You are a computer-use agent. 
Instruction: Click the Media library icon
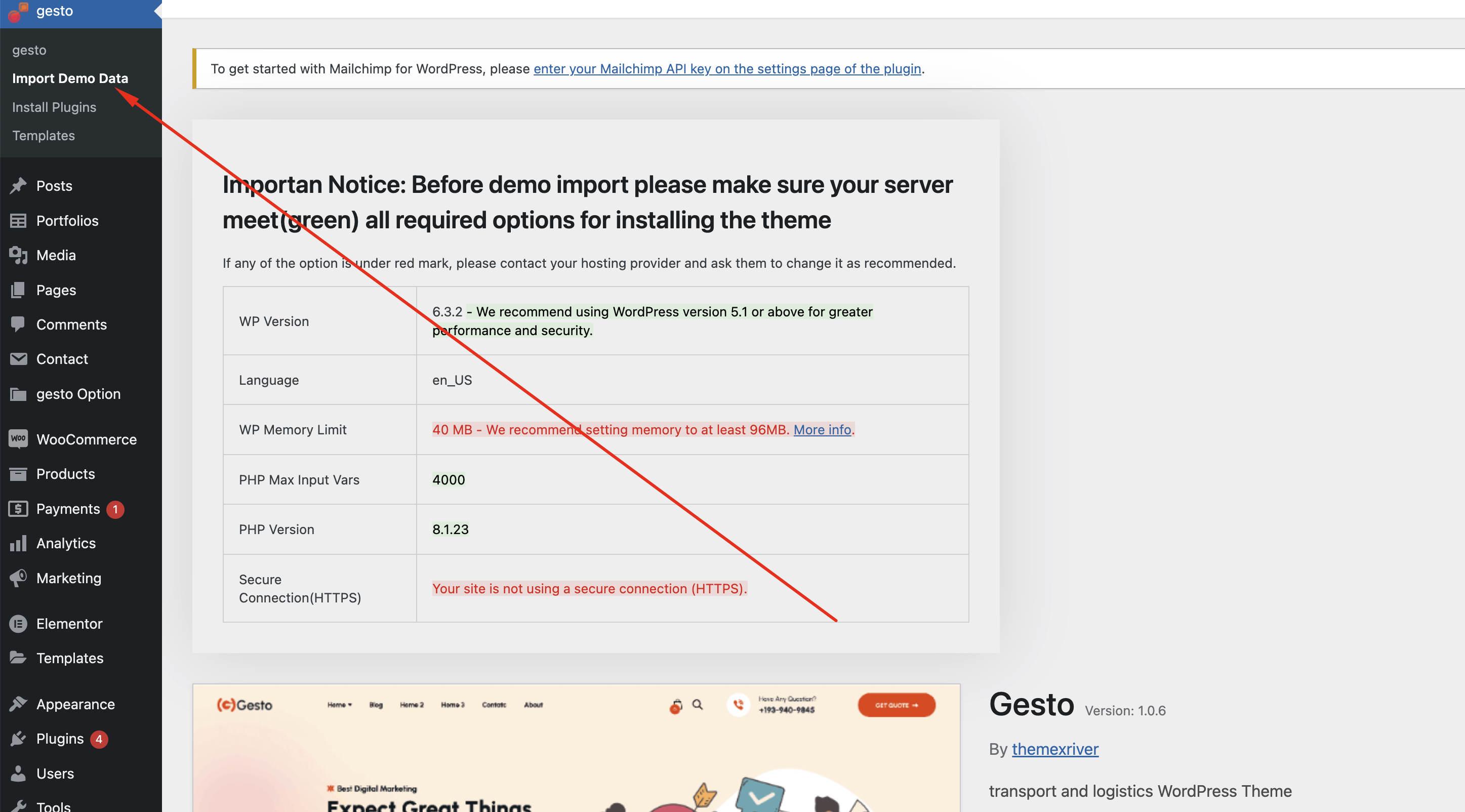tap(18, 255)
